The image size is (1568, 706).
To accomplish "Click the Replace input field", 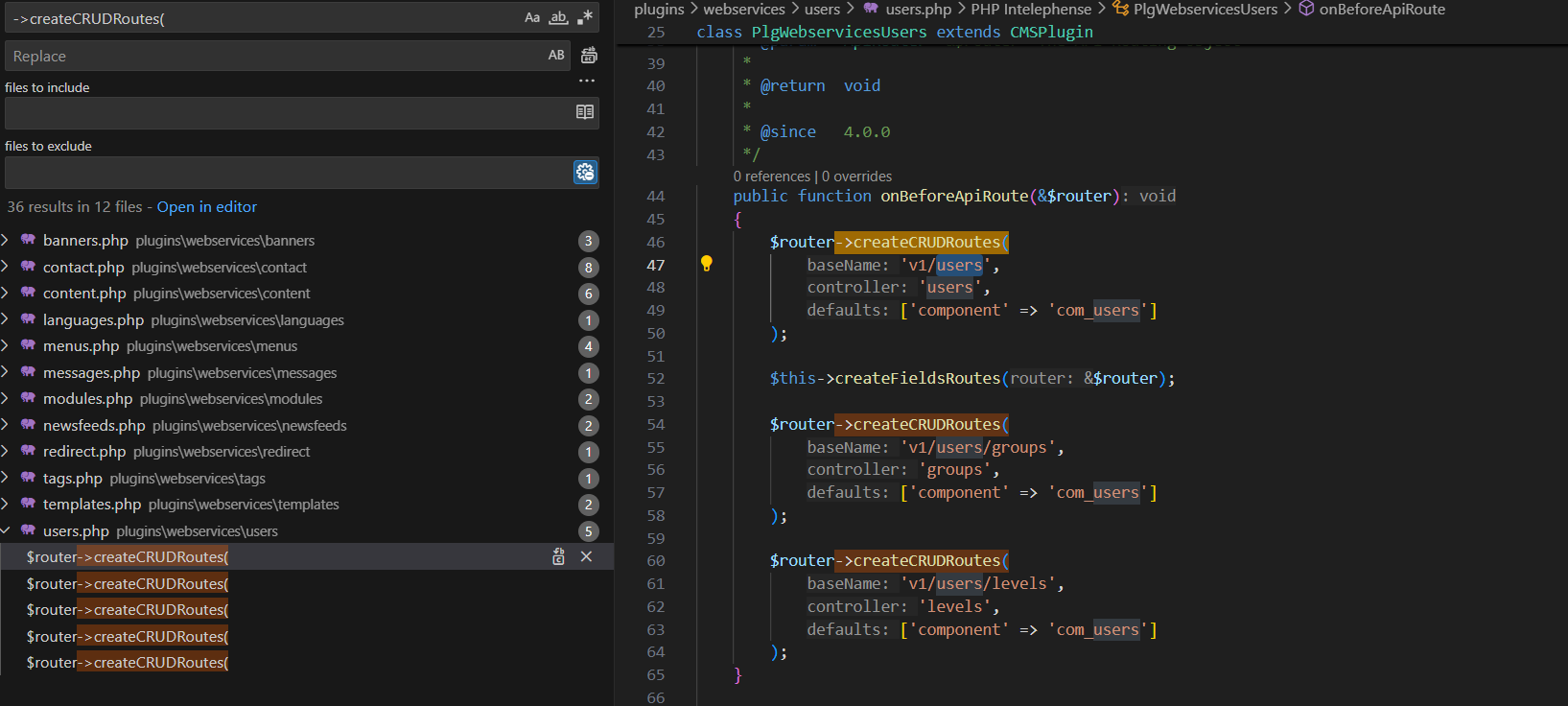I will [273, 56].
